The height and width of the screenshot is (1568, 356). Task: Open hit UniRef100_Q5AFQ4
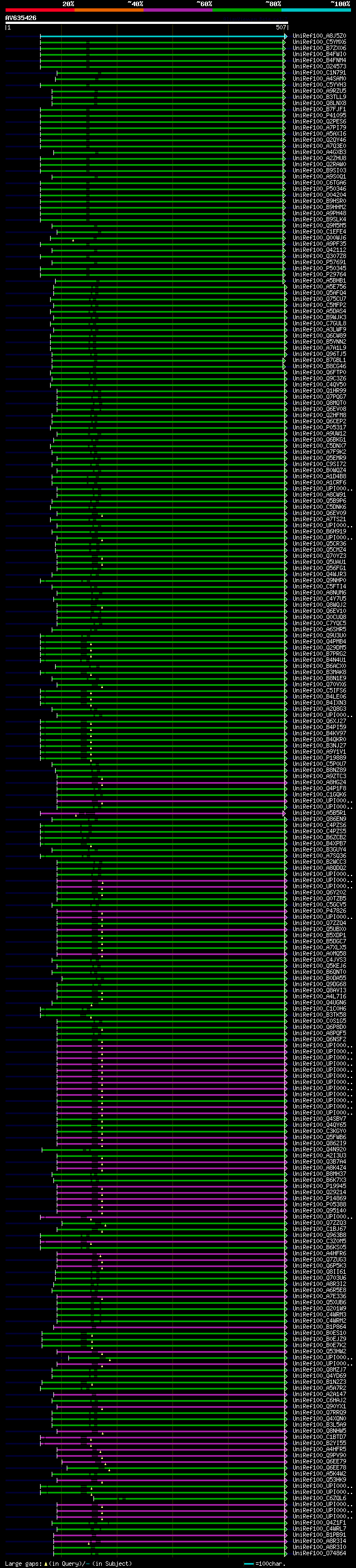click(319, 293)
